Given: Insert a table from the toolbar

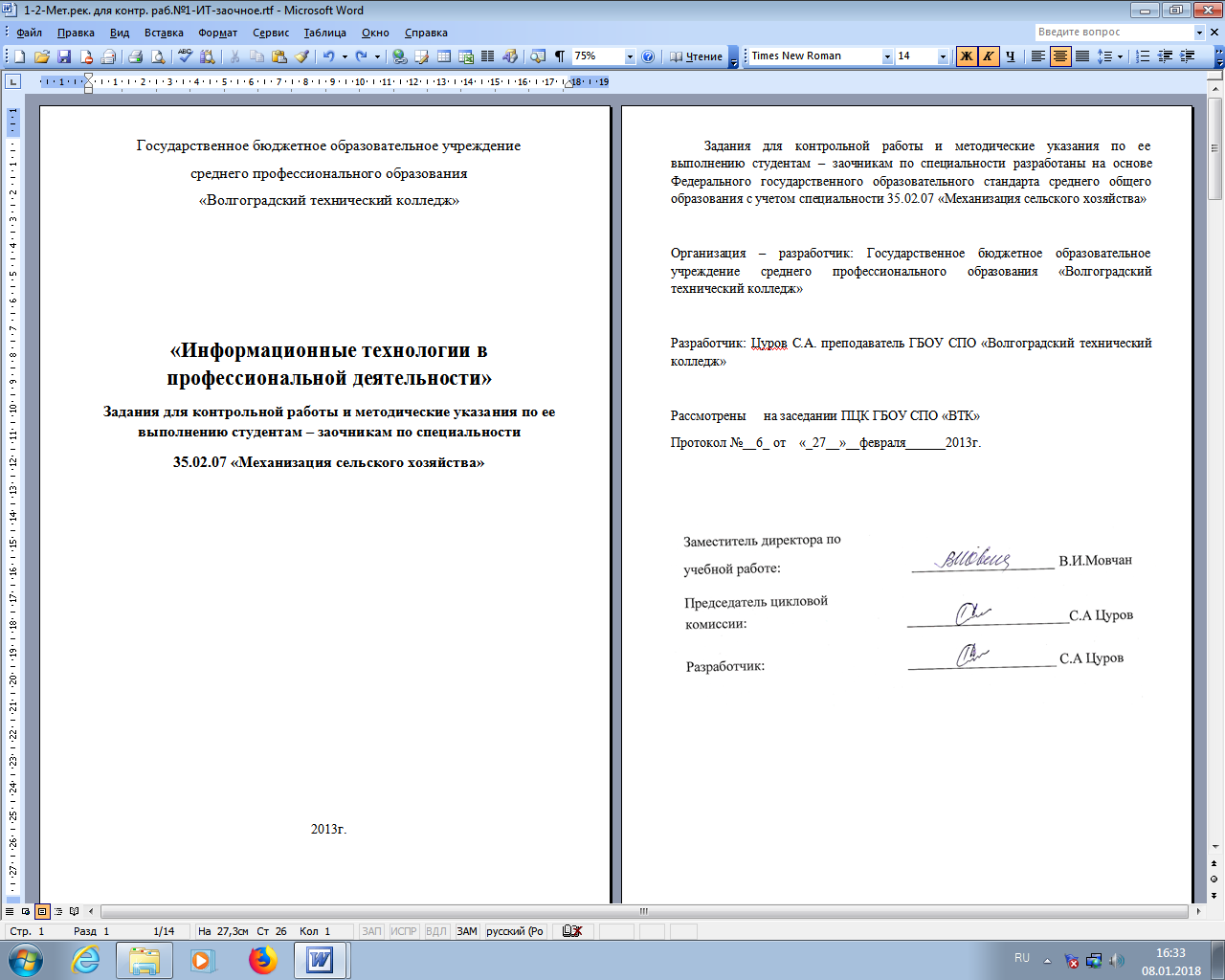Looking at the screenshot, I should (x=444, y=56).
